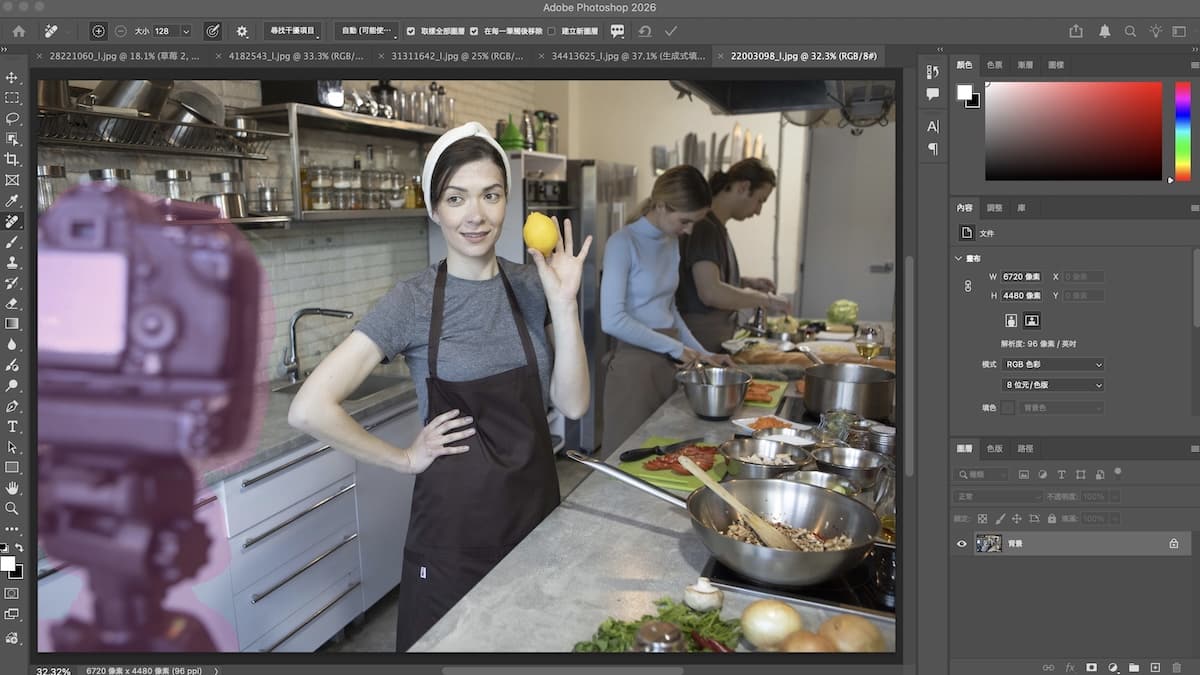Collapse the 畫布 section chevron

pyautogui.click(x=959, y=258)
